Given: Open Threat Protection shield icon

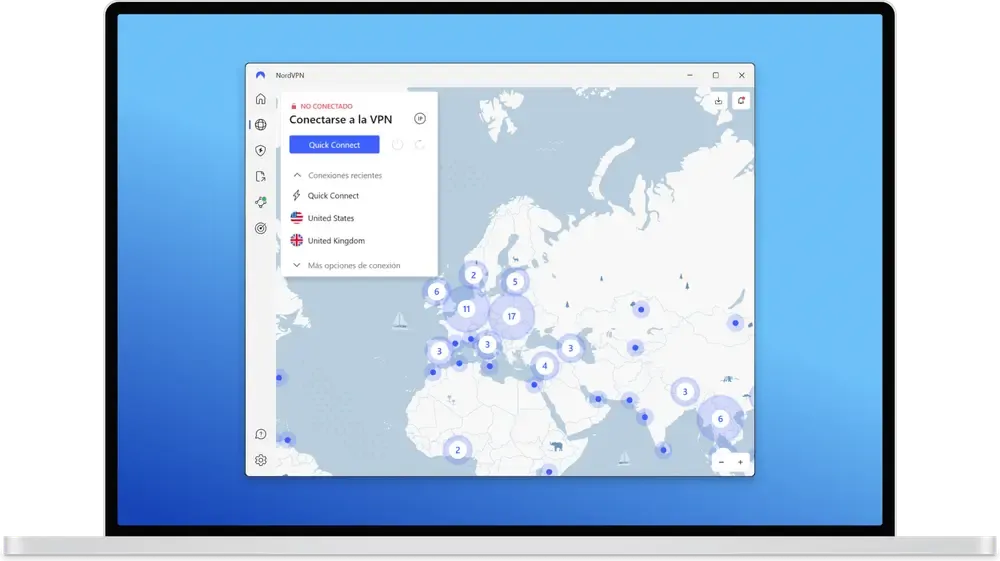Looking at the screenshot, I should (261, 150).
